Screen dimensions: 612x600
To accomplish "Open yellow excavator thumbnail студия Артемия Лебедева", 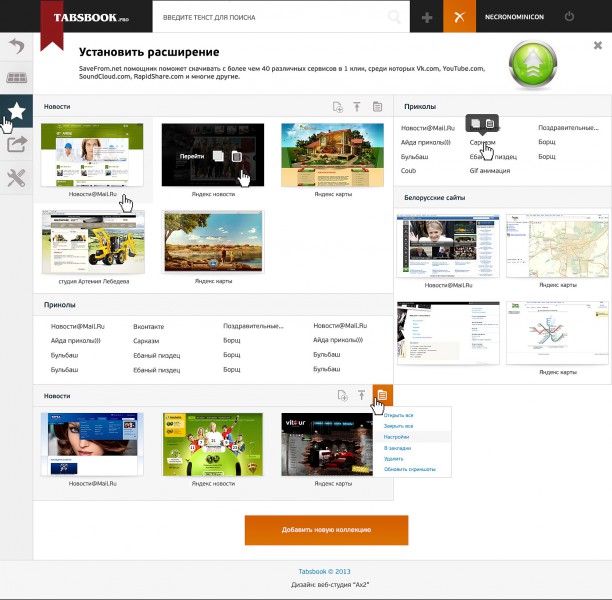I will tap(93, 242).
